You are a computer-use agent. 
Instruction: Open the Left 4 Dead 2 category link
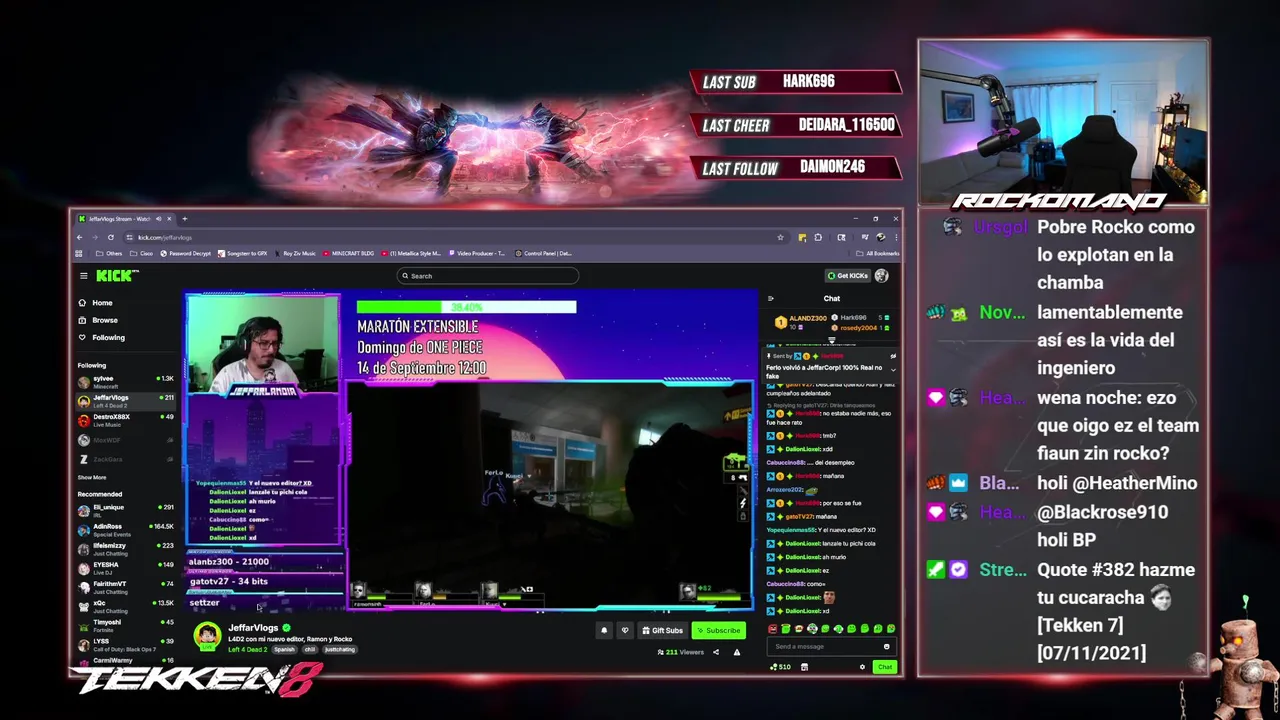[248, 649]
